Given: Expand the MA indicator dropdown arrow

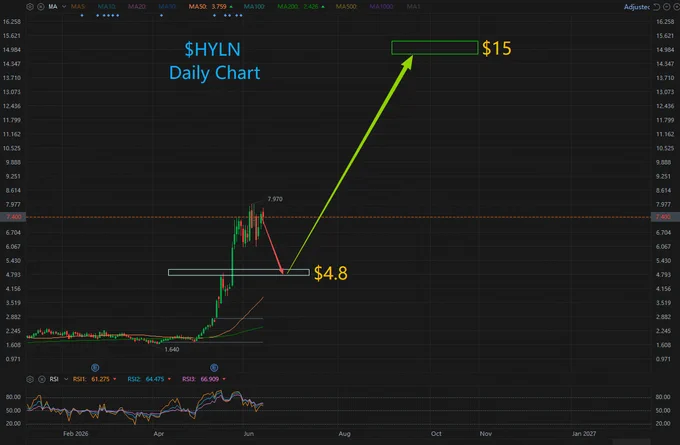Looking at the screenshot, I should 64,7.
